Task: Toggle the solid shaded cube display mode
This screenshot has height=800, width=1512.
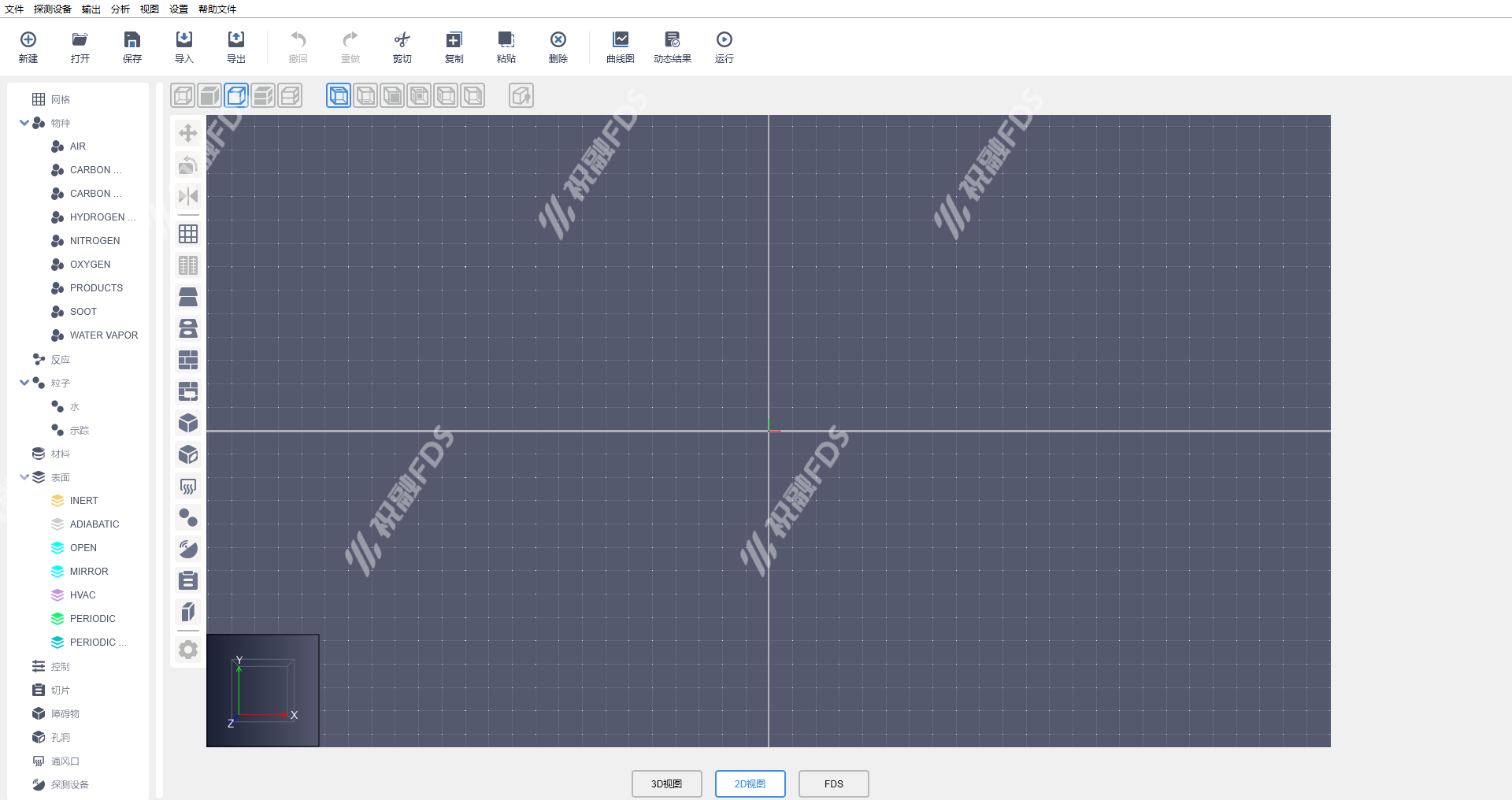Action: pos(209,96)
